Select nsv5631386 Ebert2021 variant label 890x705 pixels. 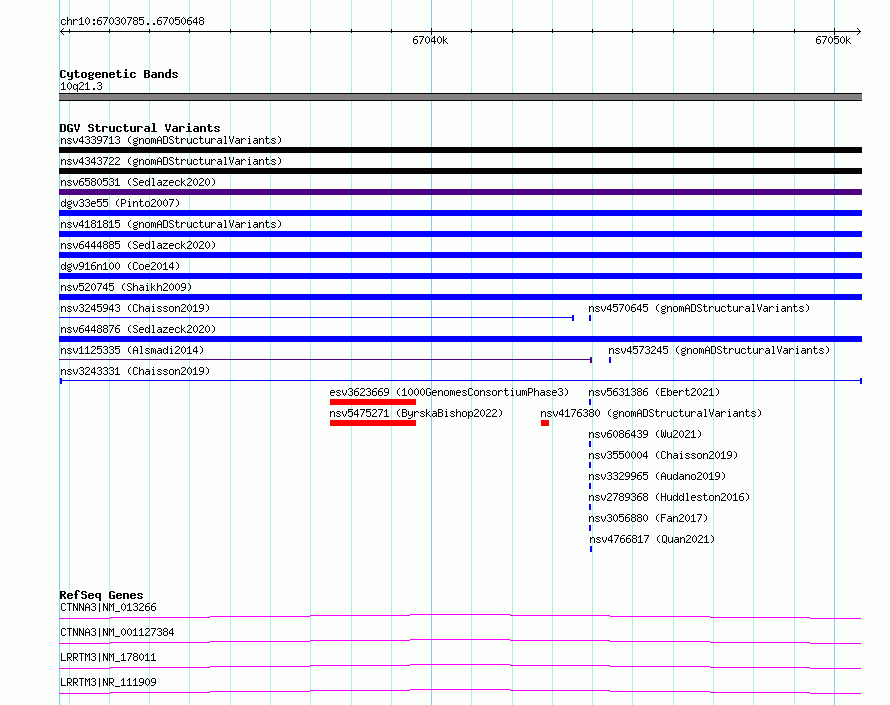(654, 392)
